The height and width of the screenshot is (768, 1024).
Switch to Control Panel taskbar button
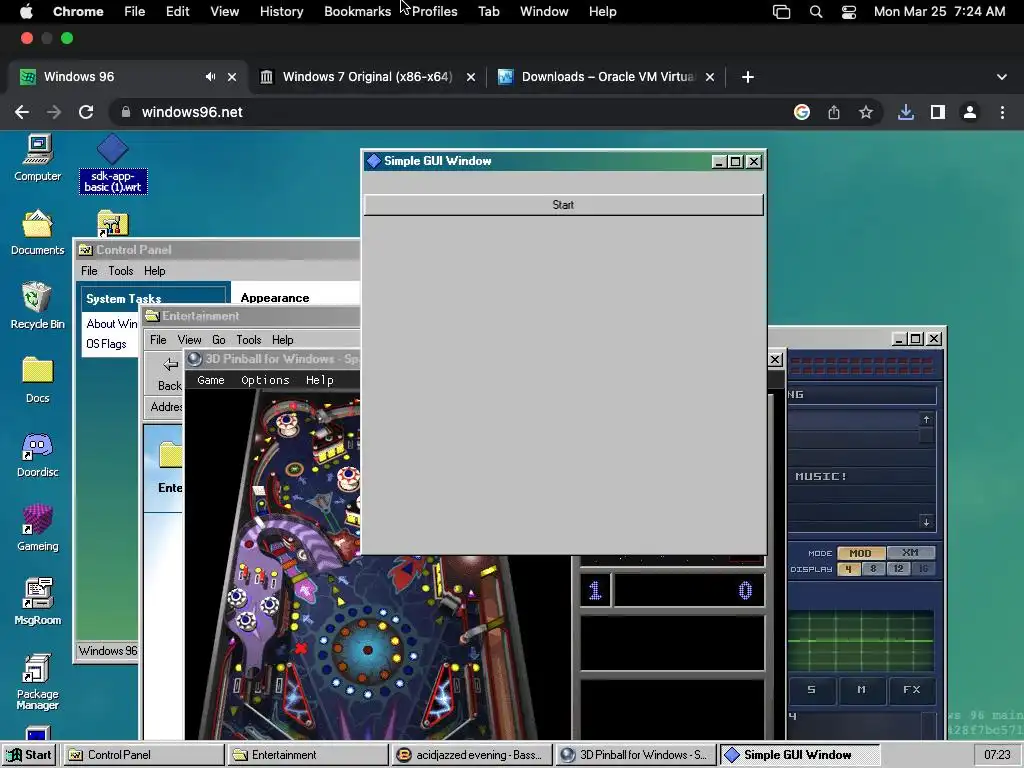click(x=143, y=755)
